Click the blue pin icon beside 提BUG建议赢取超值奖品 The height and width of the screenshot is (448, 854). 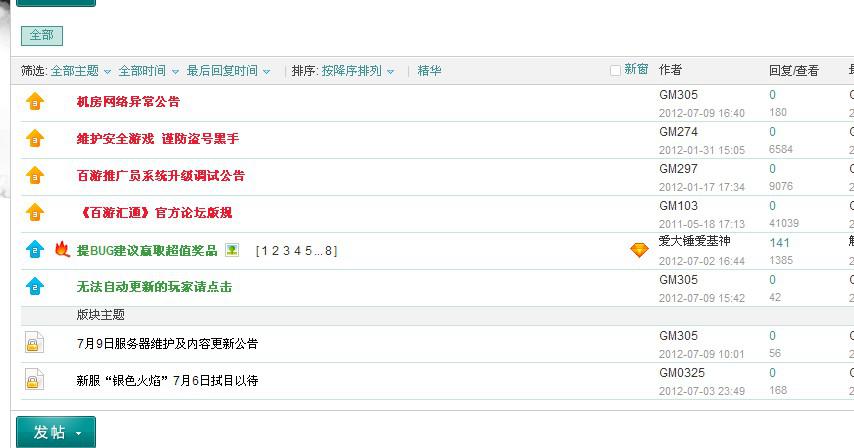click(35, 249)
